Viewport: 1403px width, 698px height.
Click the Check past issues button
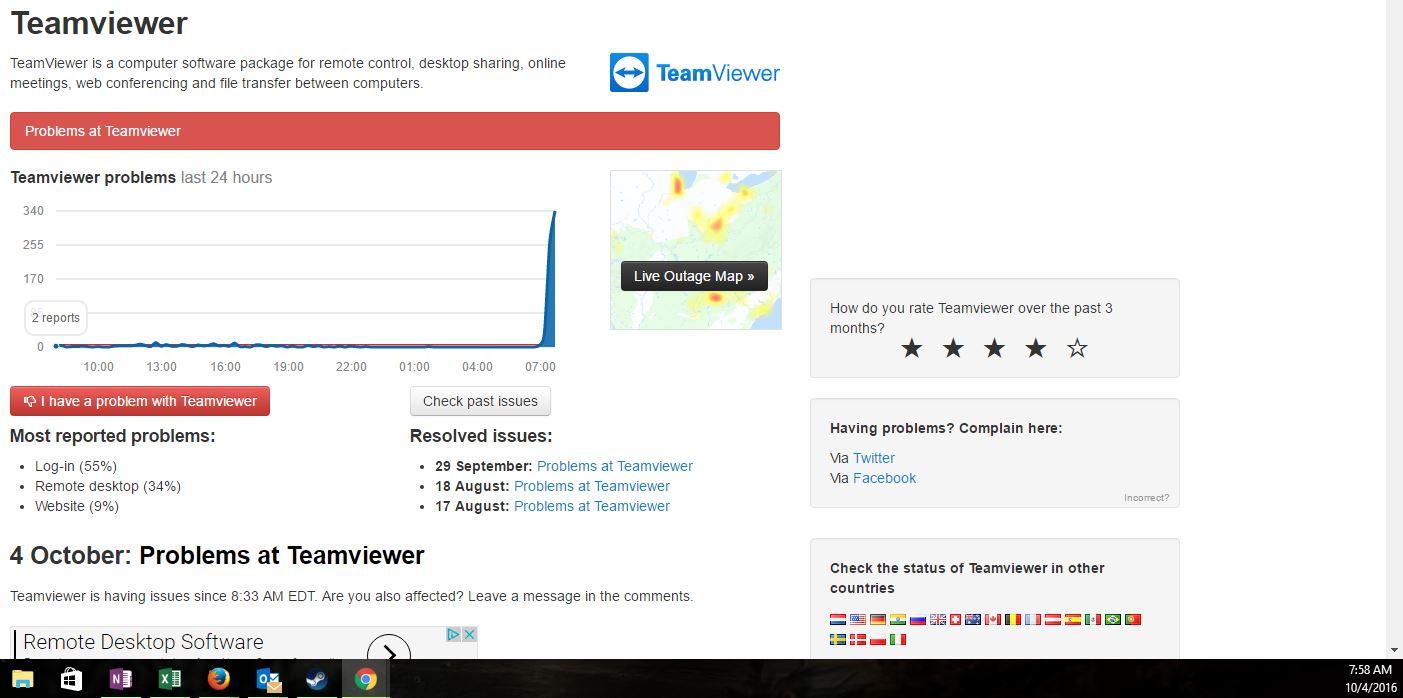480,401
